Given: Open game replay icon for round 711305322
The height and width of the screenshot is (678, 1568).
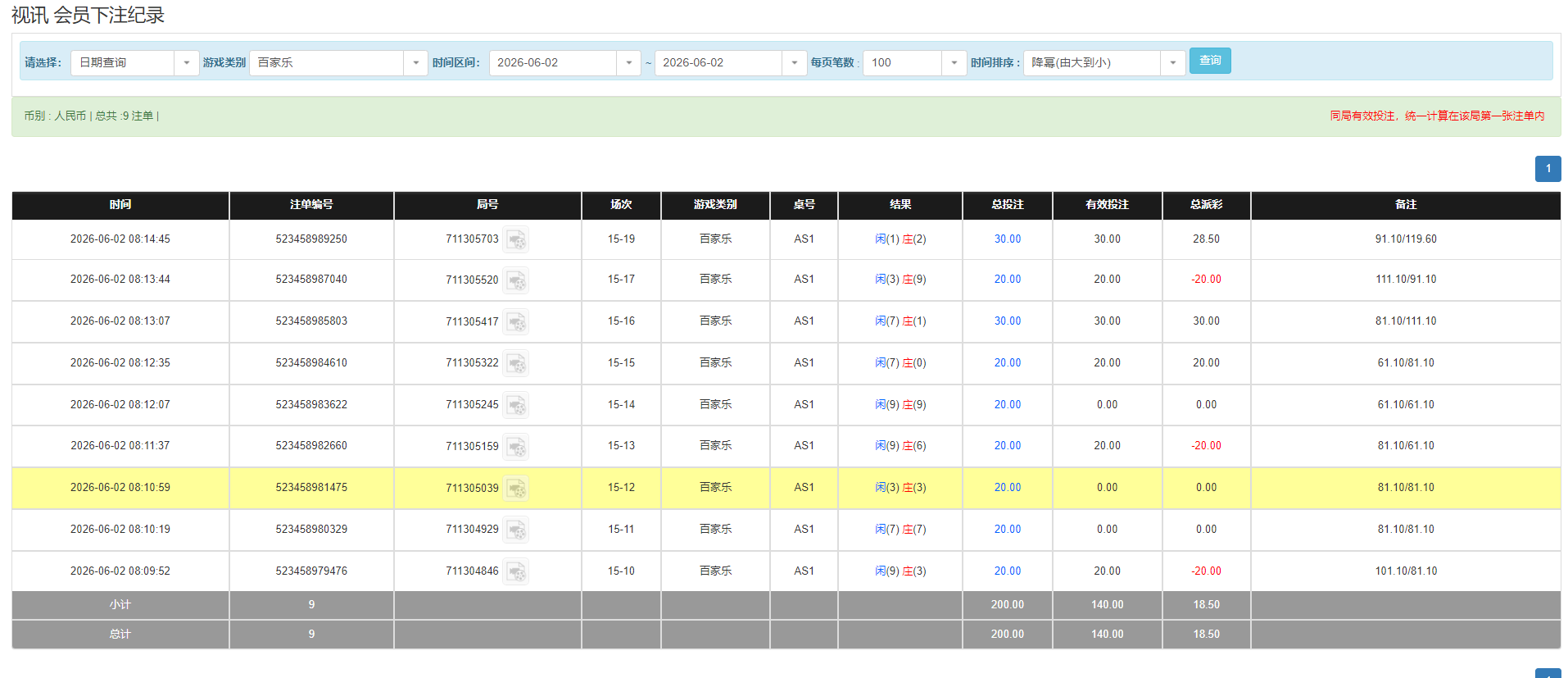Looking at the screenshot, I should 515,363.
